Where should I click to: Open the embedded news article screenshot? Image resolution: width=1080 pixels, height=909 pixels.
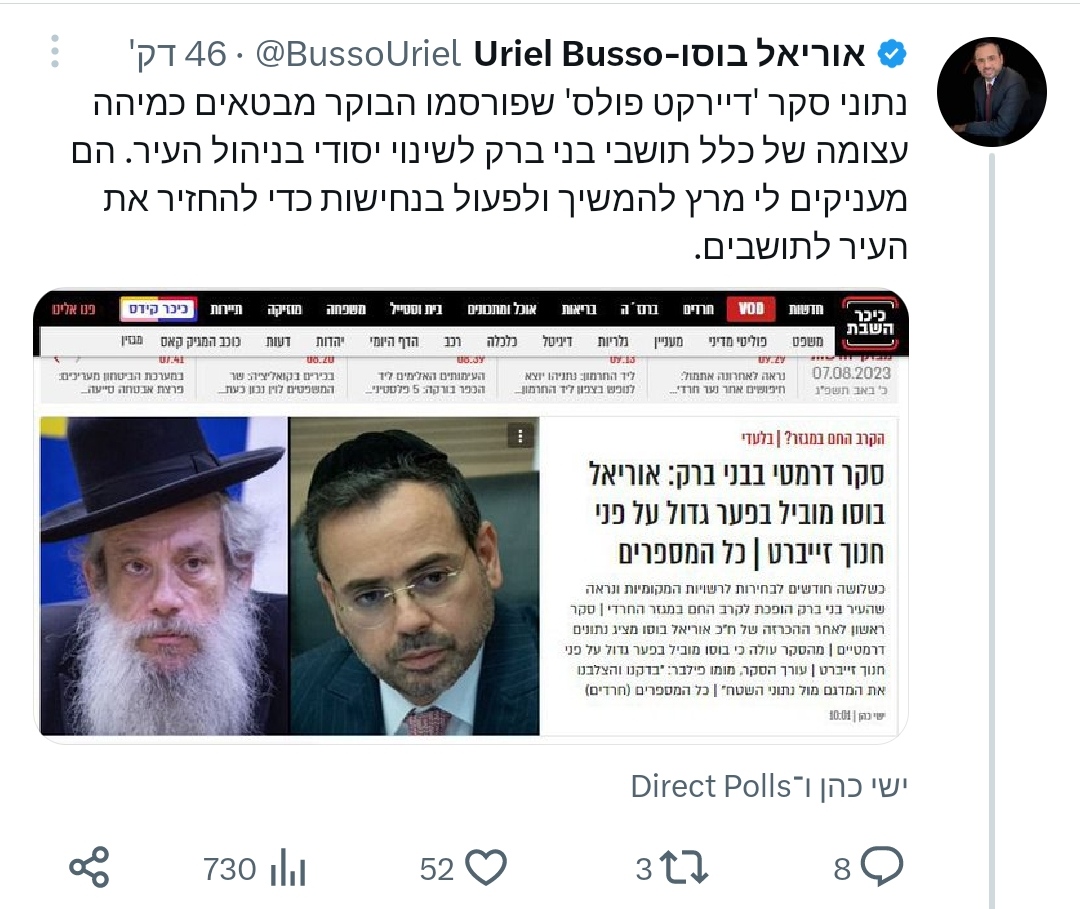click(x=471, y=515)
